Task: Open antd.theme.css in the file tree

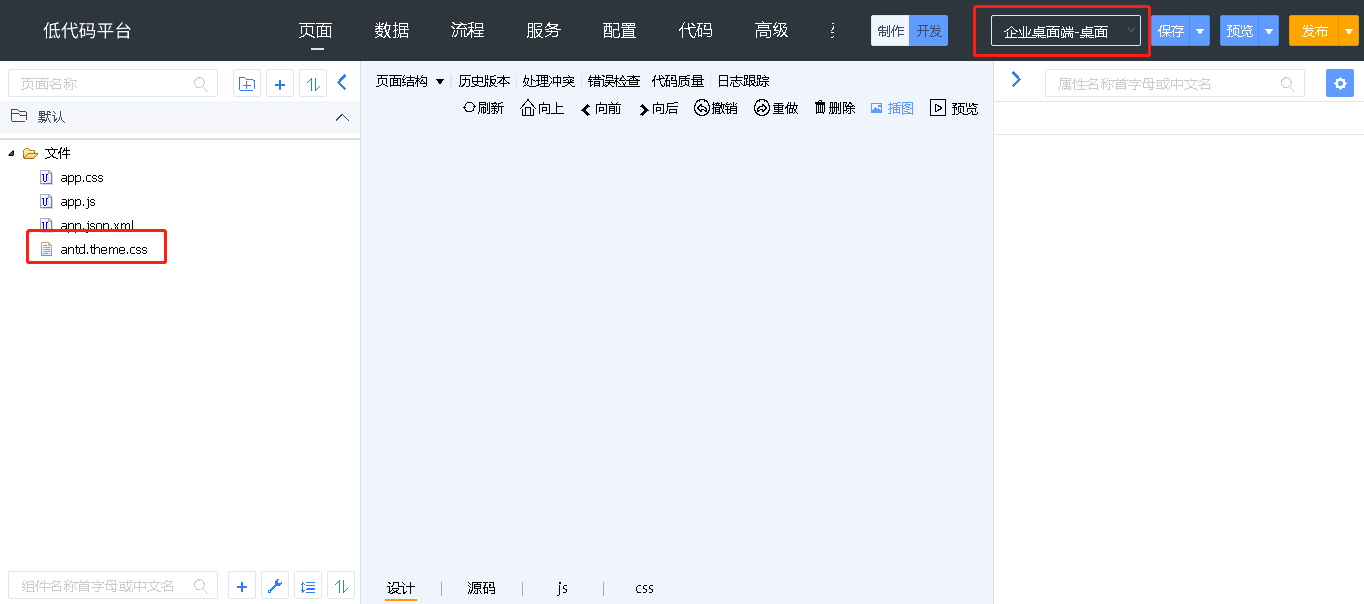Action: [x=103, y=249]
